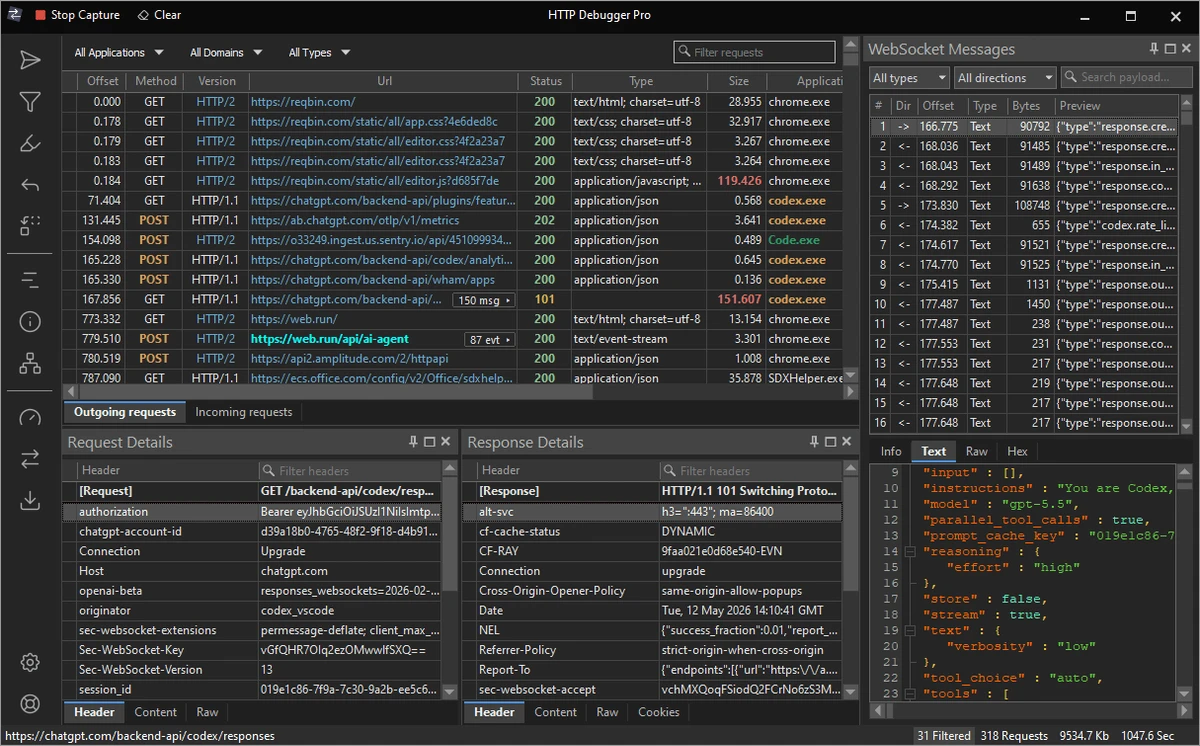The height and width of the screenshot is (746, 1200).
Task: Sort requests by Size column header
Action: (x=738, y=81)
